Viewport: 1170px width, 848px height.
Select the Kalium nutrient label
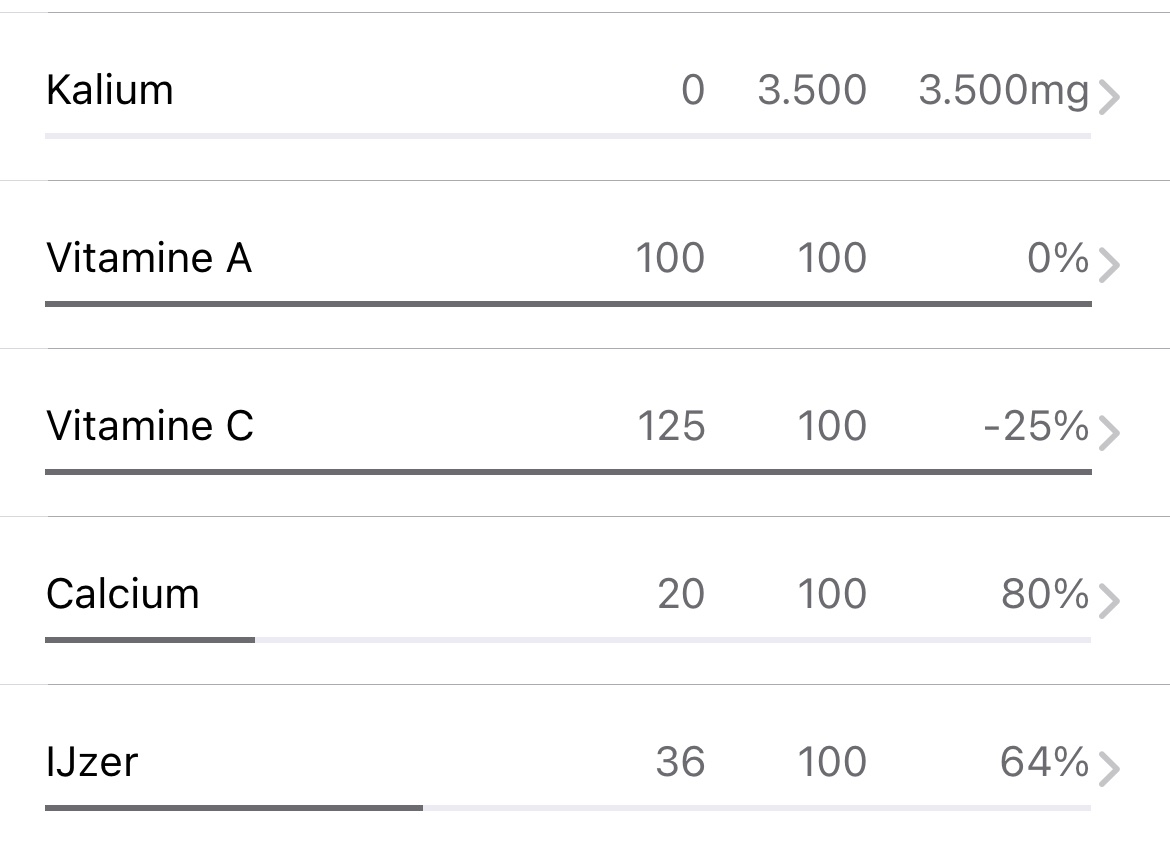tap(110, 90)
